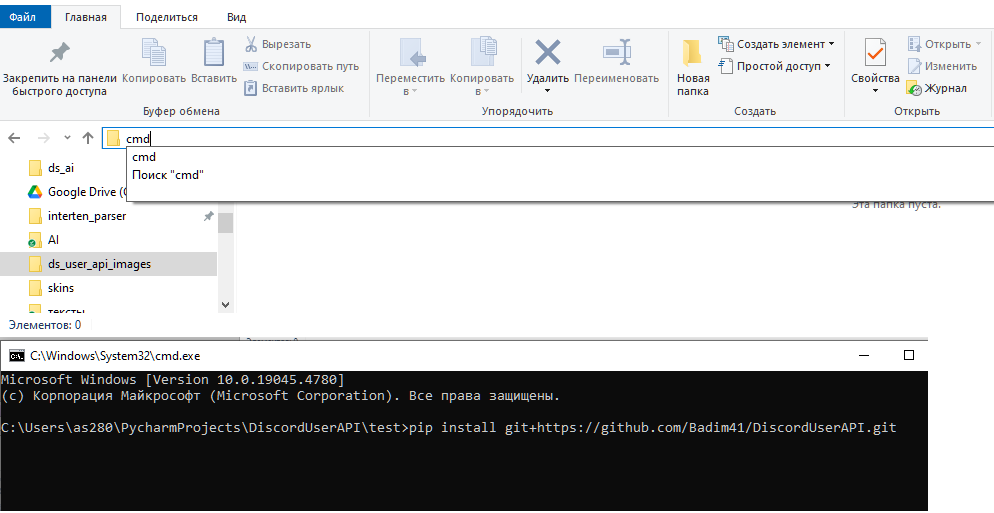This screenshot has height=513, width=994.
Task: Open the Простой доступ dropdown
Action: [x=775, y=66]
